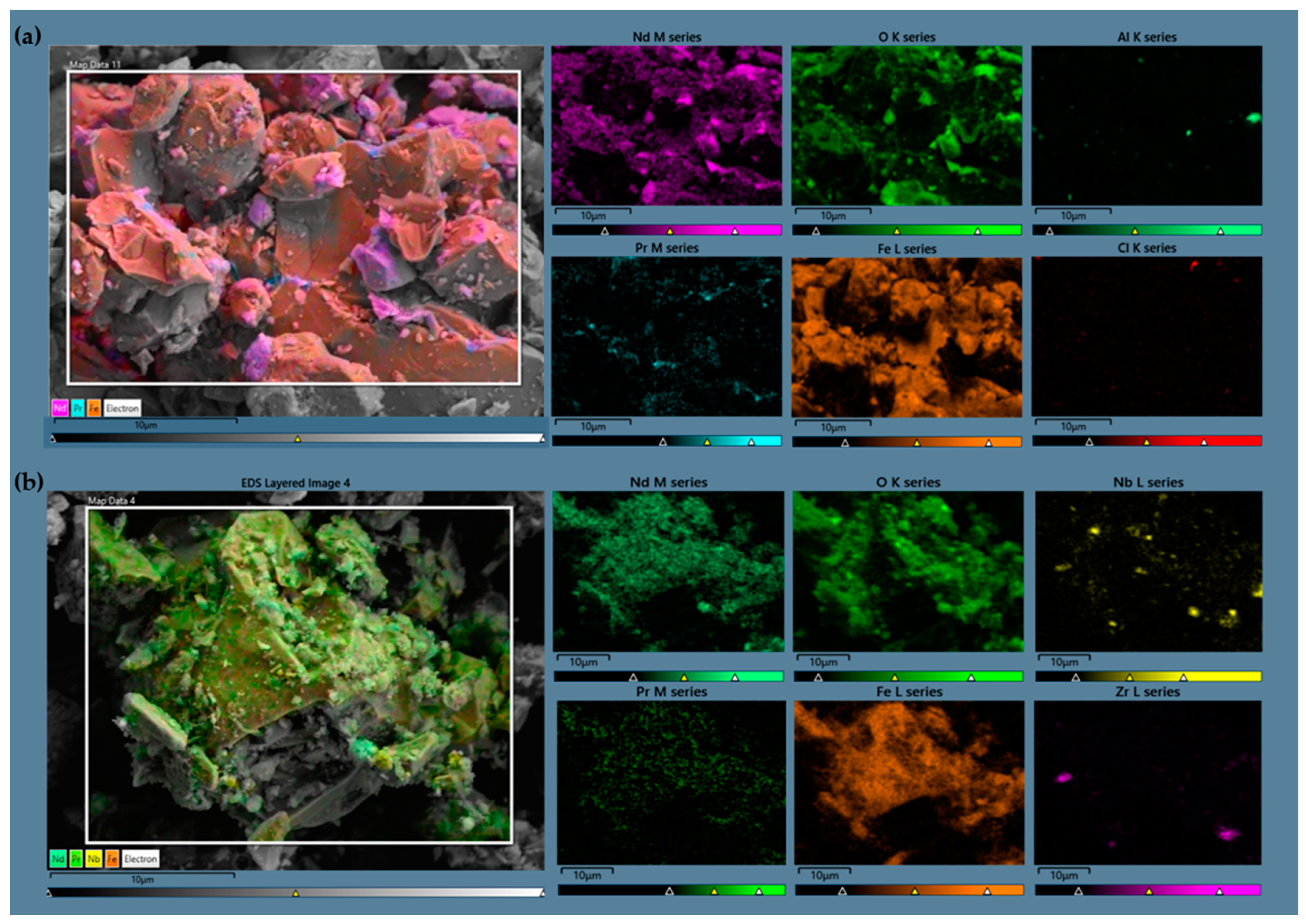This screenshot has width=1306, height=924.
Task: Toggle the Electron layer chip in panel b
Action: coord(140,859)
